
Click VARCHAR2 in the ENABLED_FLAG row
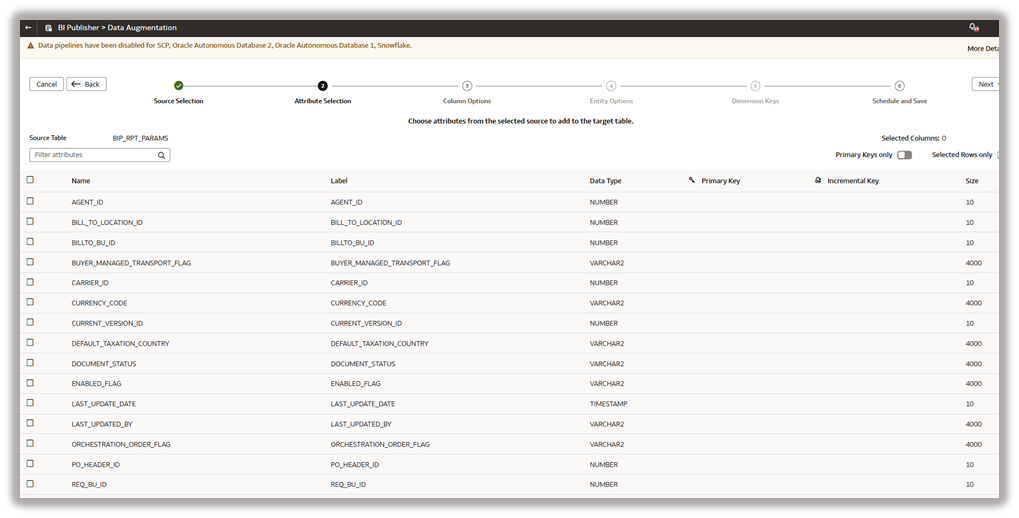(x=606, y=383)
